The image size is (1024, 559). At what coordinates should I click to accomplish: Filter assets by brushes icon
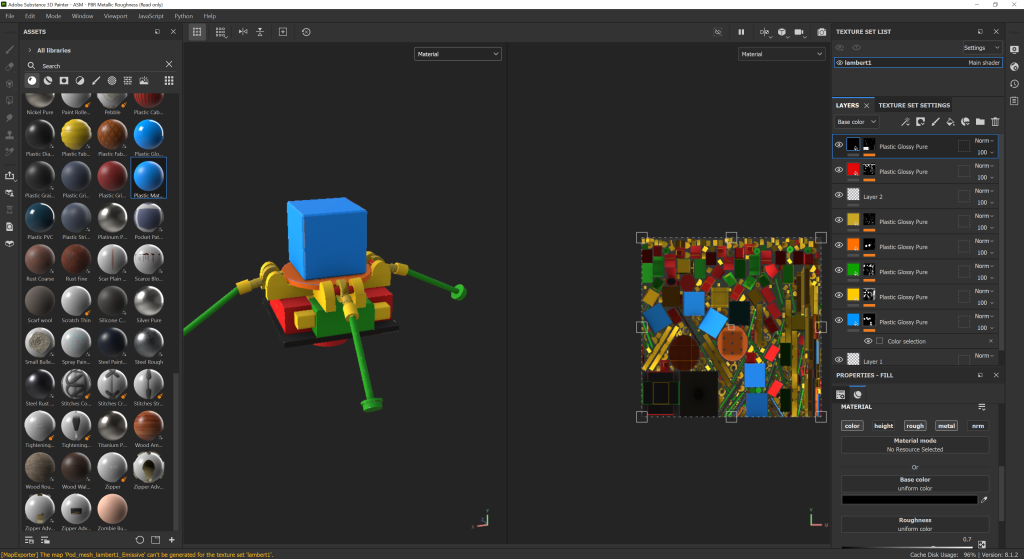coord(96,80)
